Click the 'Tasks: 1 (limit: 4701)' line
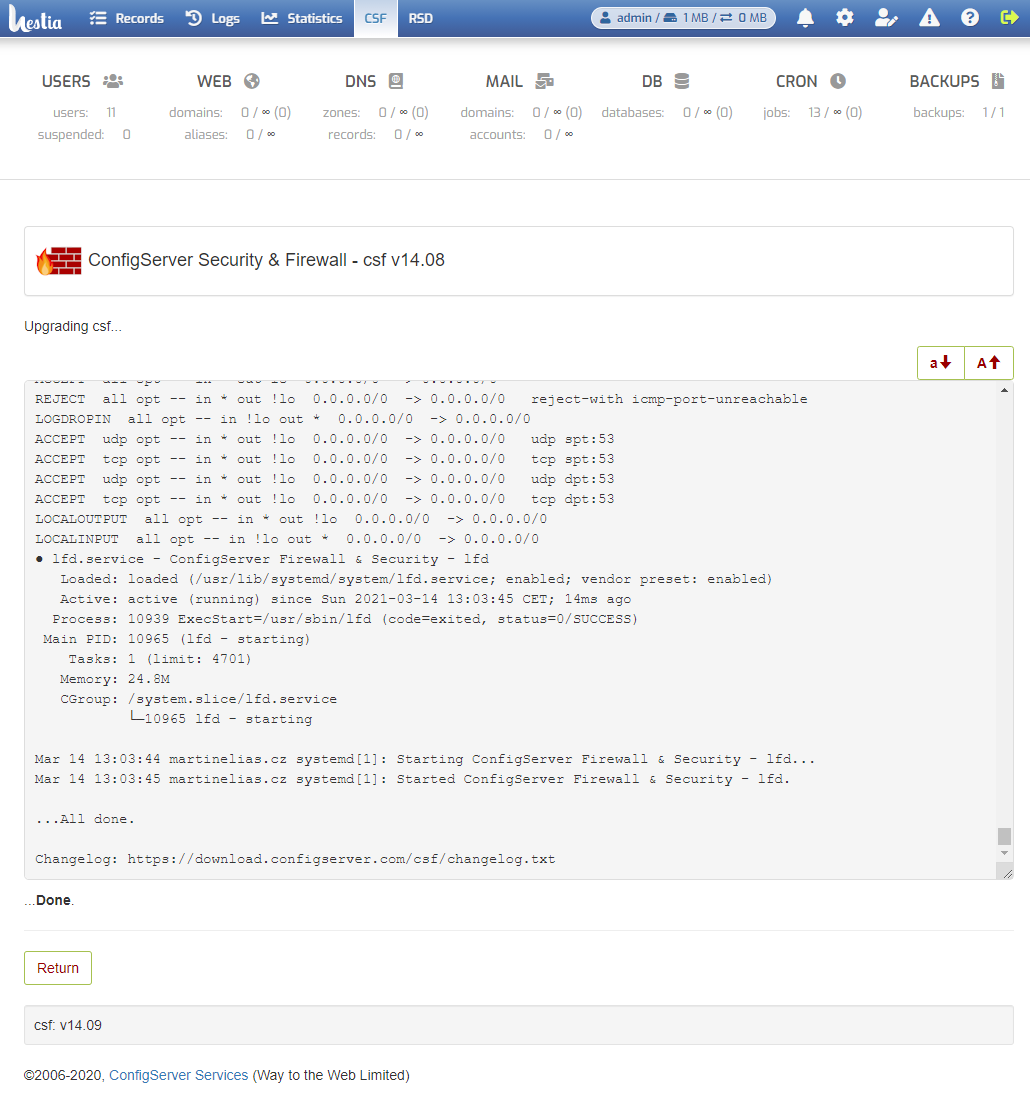This screenshot has width=1030, height=1097. tap(160, 659)
